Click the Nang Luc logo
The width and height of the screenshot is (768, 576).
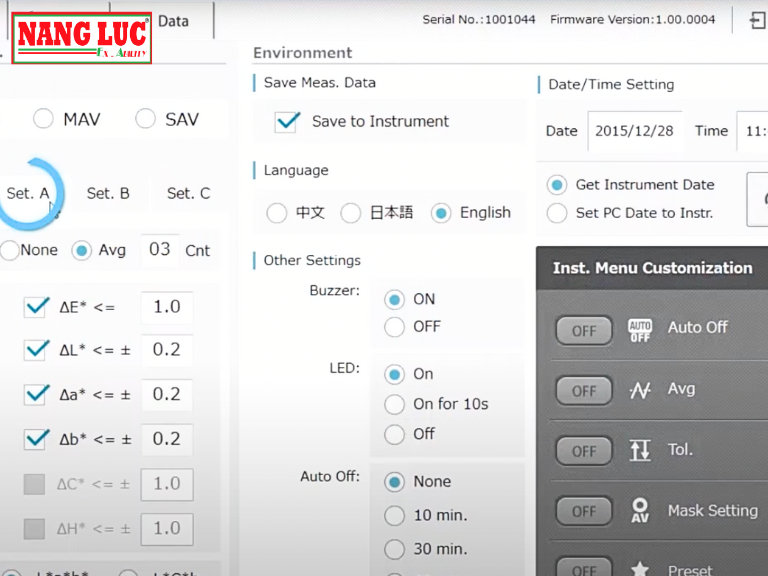pos(83,39)
